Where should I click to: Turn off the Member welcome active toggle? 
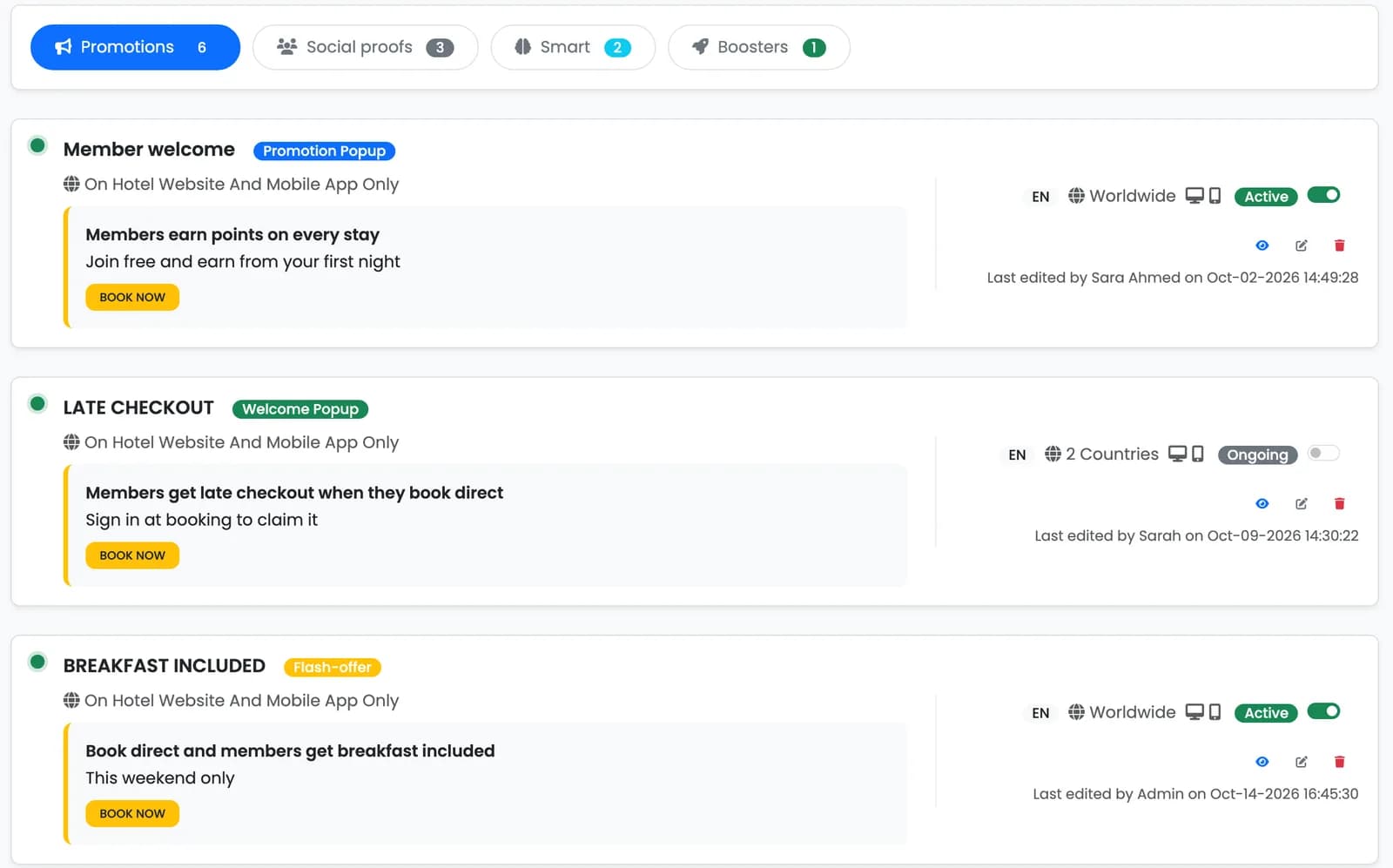coord(1323,195)
